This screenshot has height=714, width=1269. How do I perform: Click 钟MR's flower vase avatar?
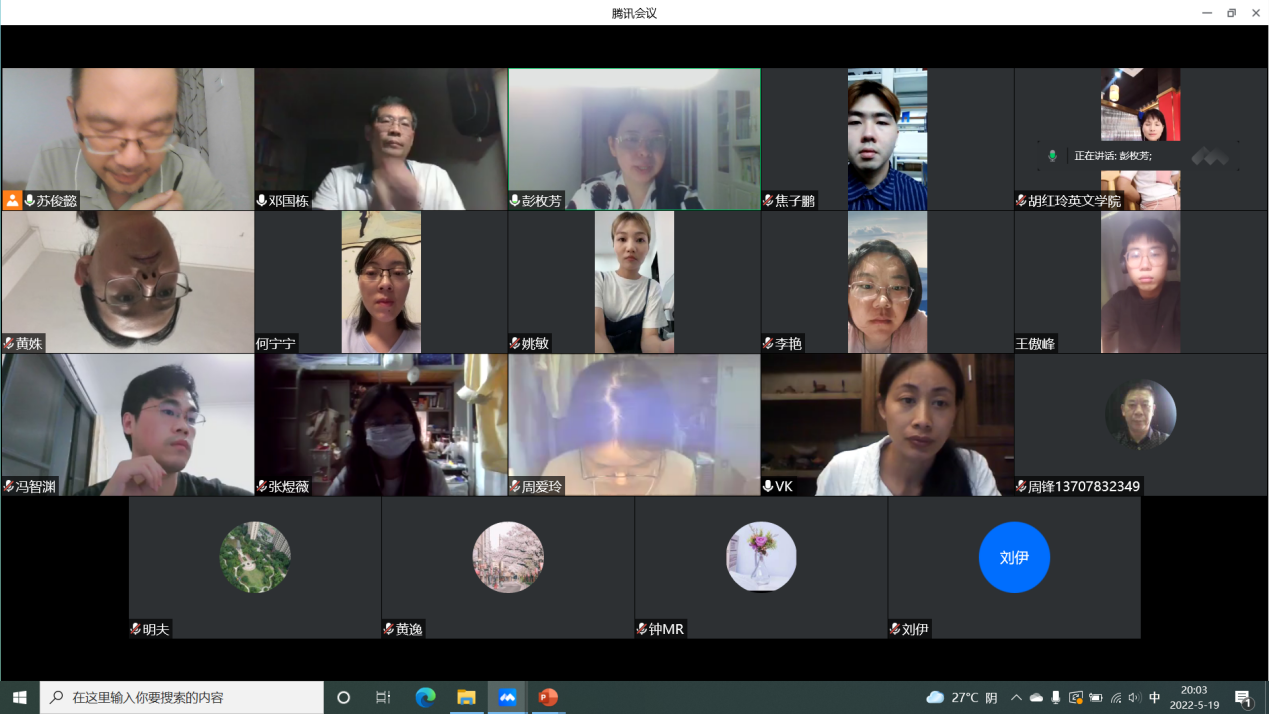click(761, 558)
